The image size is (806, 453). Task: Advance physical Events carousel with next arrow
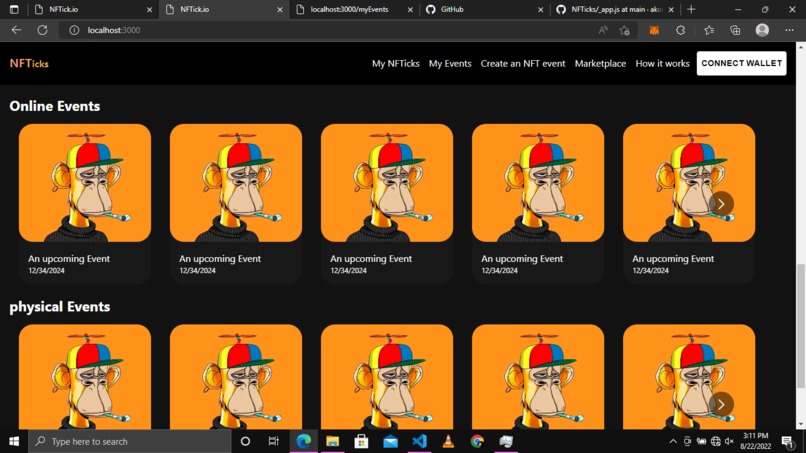(721, 405)
